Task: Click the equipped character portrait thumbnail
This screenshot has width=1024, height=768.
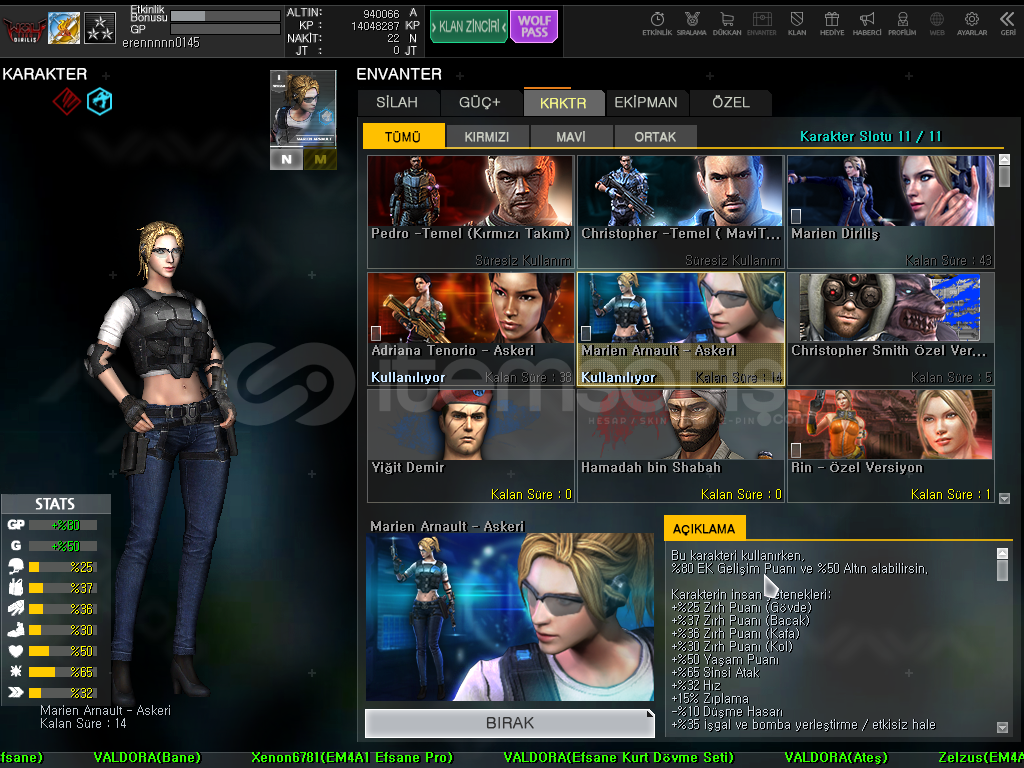Action: point(303,108)
